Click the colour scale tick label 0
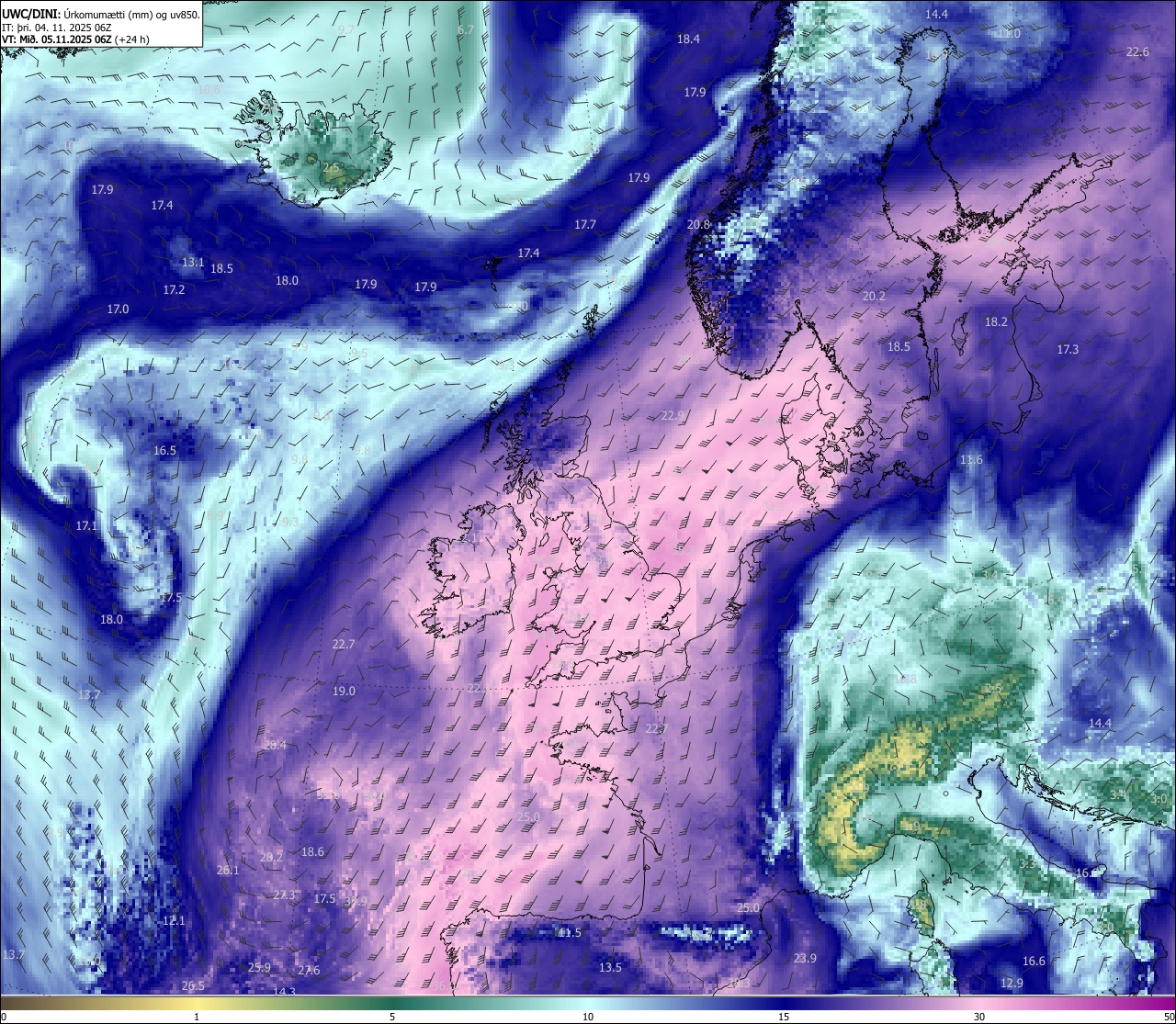Screen dimensions: 1176x1024 click(4, 1017)
